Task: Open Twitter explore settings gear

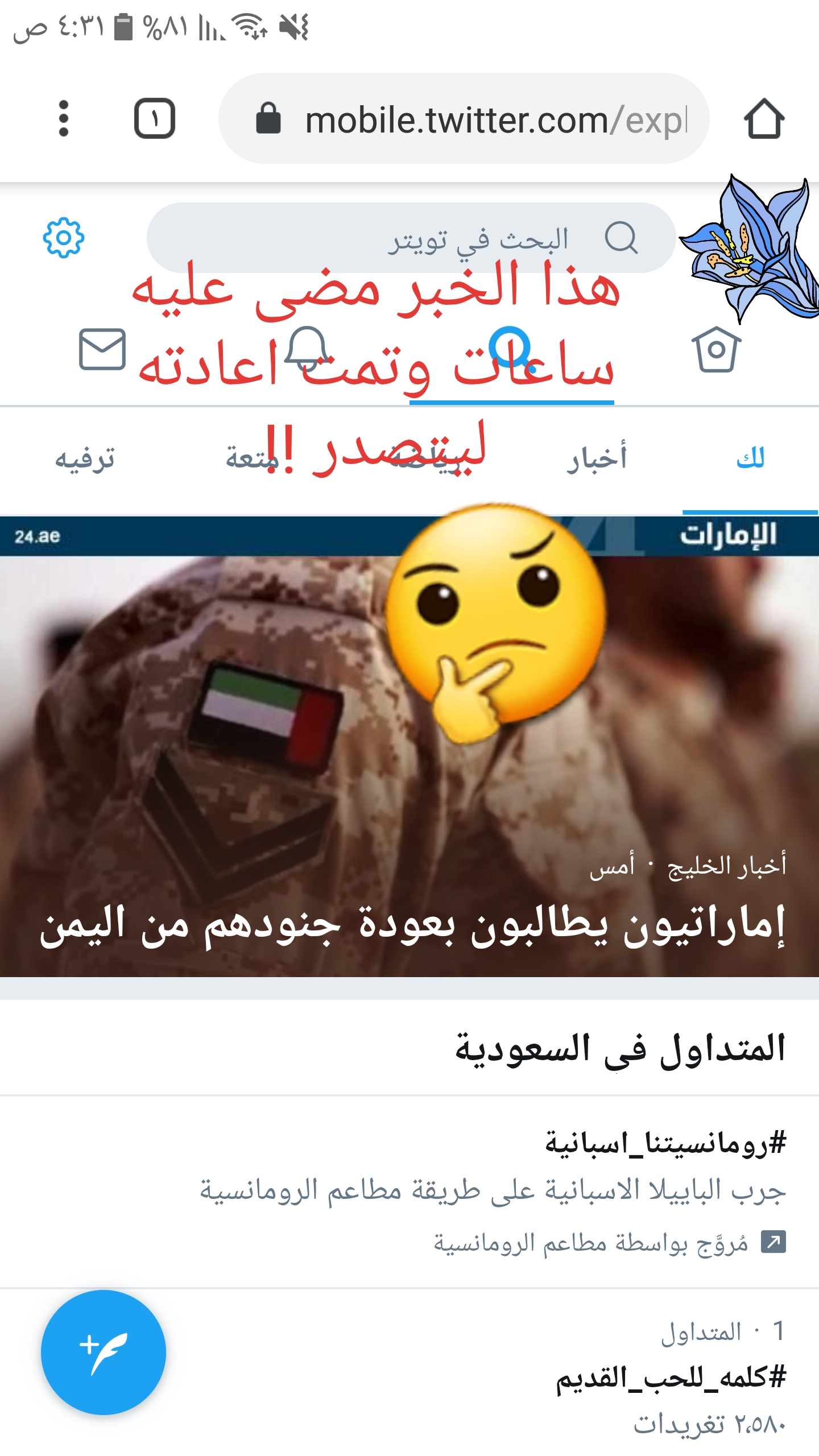Action: [x=64, y=238]
